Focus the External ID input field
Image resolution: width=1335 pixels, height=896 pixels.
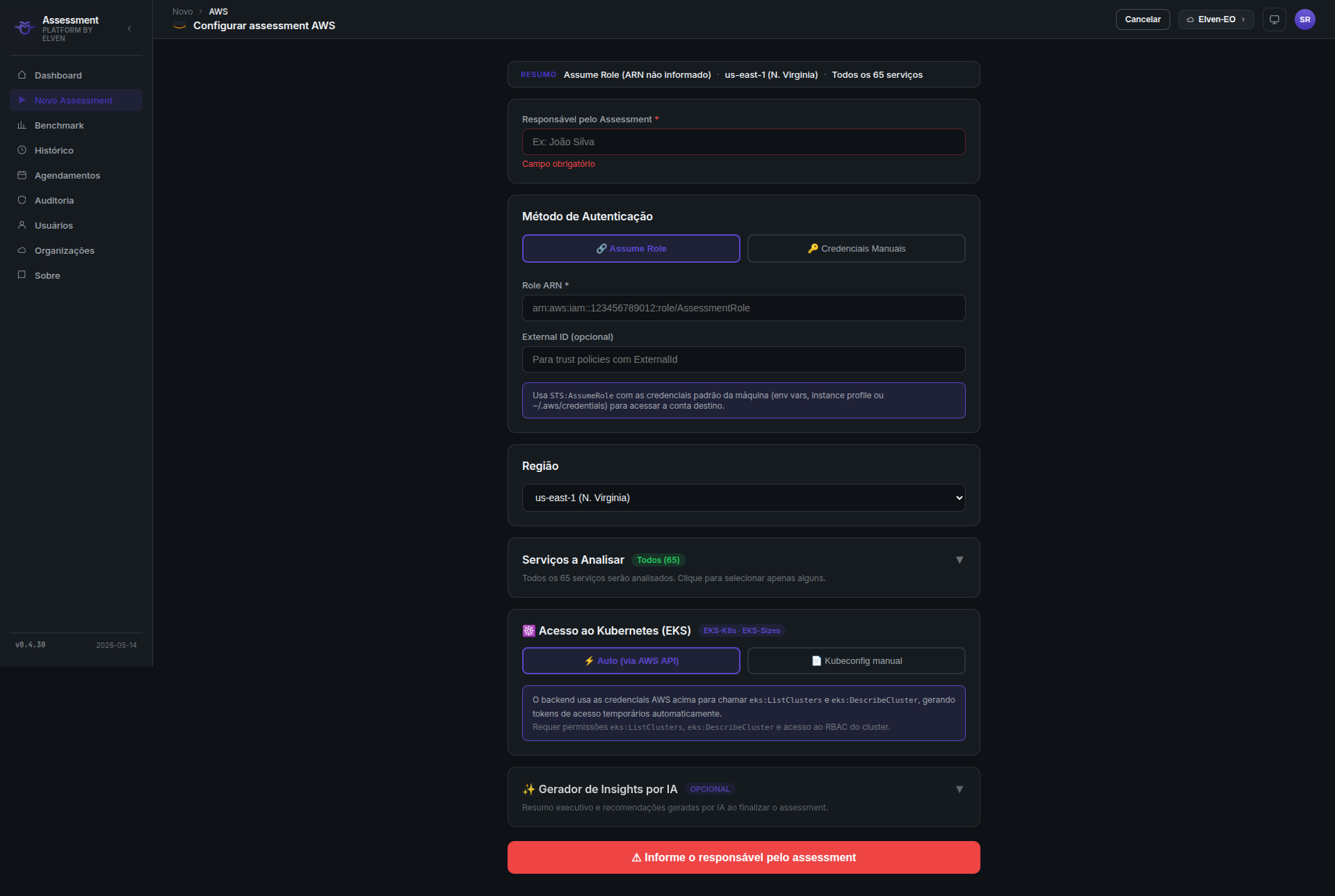(x=743, y=359)
